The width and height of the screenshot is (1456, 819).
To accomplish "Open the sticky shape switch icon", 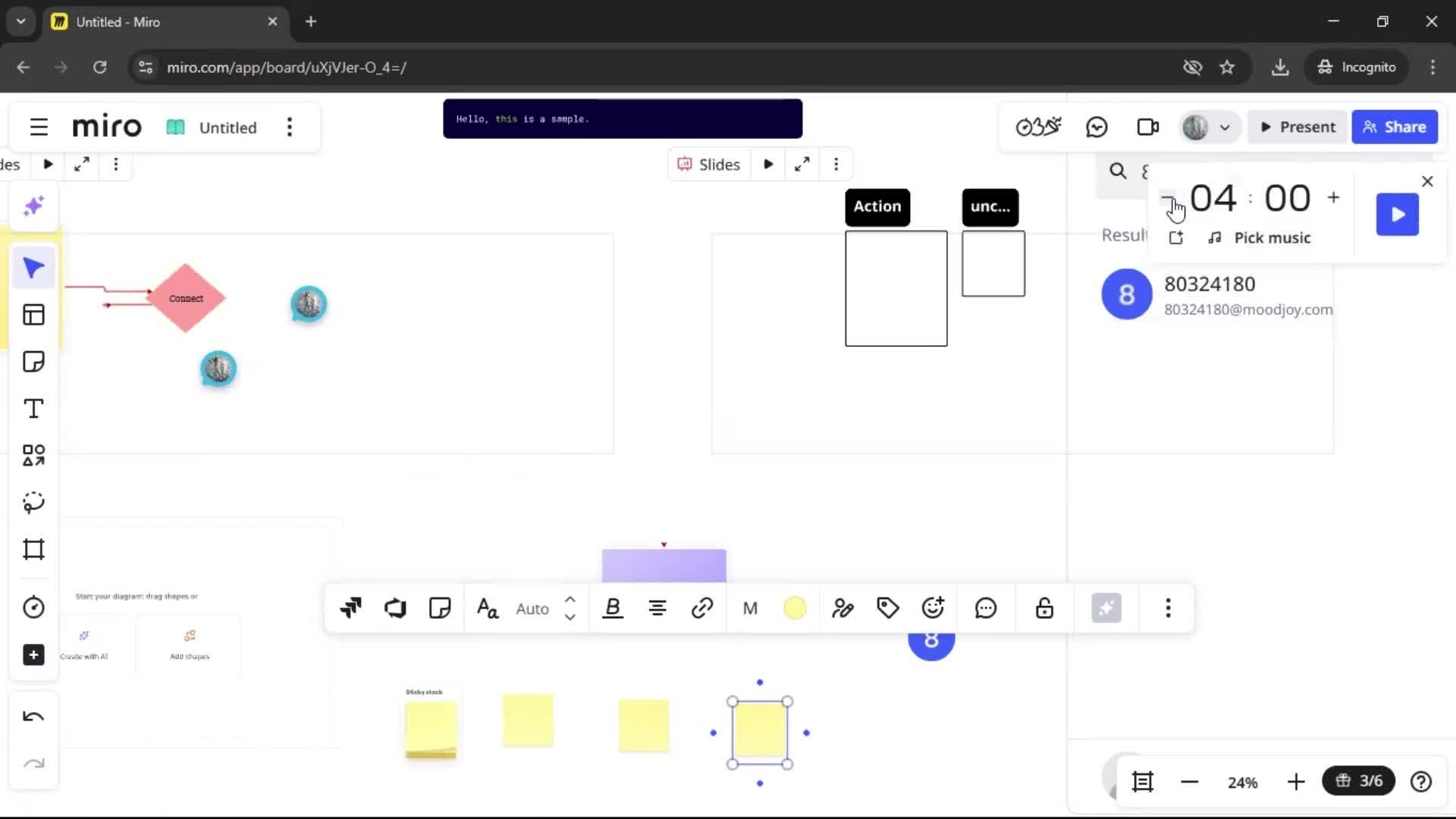I will (395, 608).
